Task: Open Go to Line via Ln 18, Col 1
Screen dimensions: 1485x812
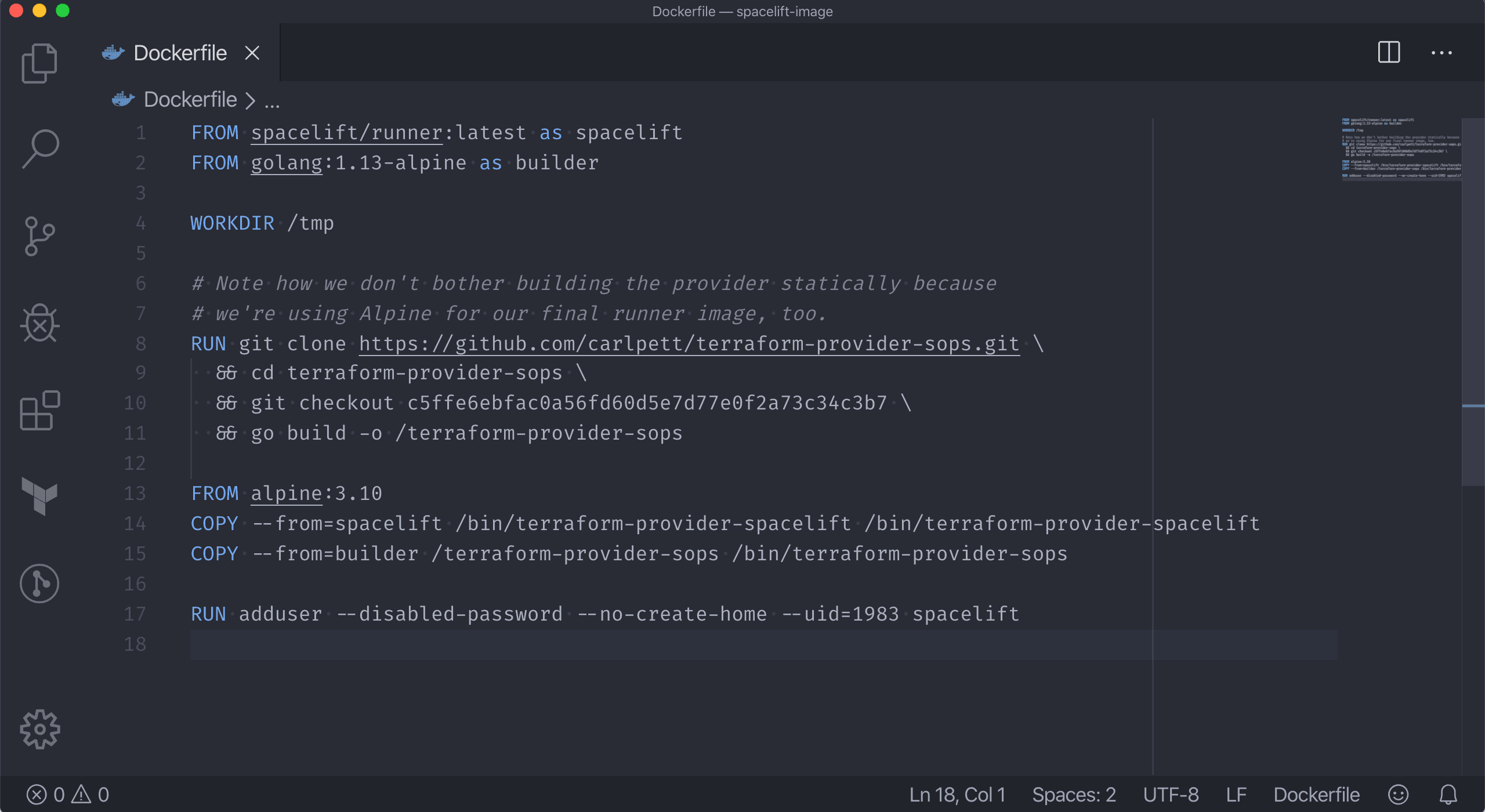Action: tap(957, 795)
